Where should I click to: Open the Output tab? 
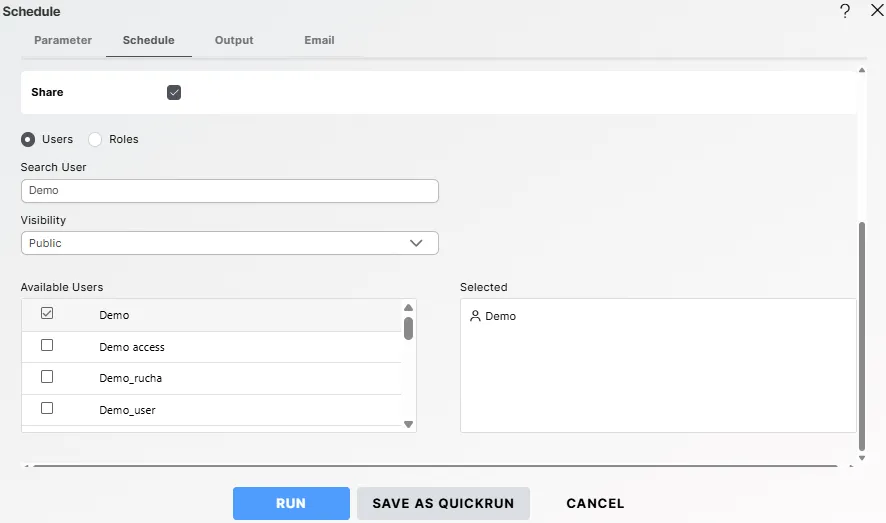click(x=234, y=41)
